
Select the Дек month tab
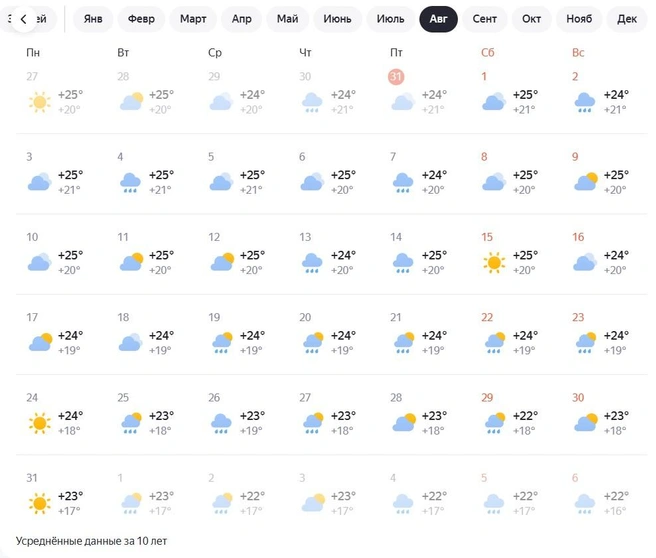[x=627, y=19]
